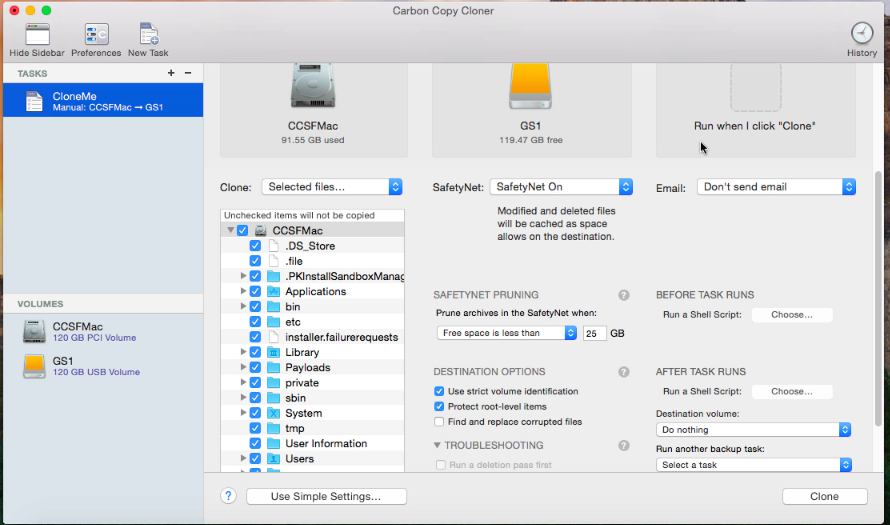Image resolution: width=890 pixels, height=525 pixels.
Task: Expand the private folder
Action: coord(243,383)
